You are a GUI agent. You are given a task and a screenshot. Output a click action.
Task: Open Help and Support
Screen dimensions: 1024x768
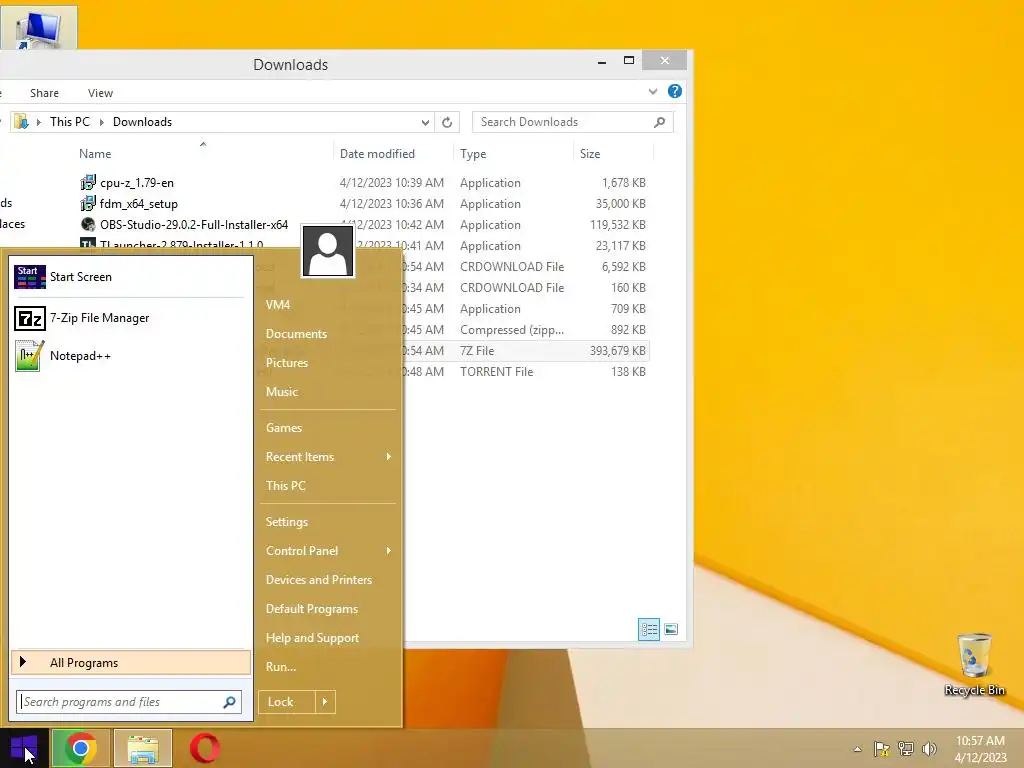pos(312,638)
